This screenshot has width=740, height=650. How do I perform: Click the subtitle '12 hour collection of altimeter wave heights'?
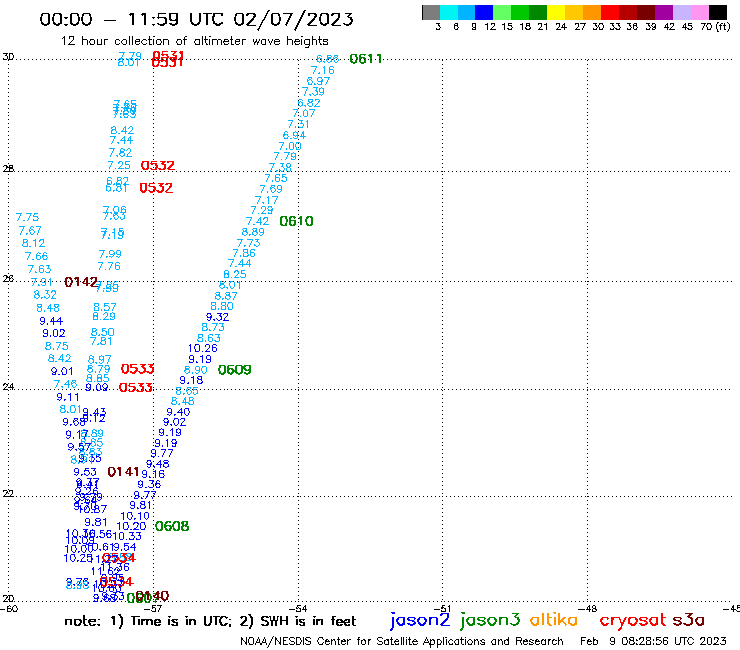[x=194, y=41]
